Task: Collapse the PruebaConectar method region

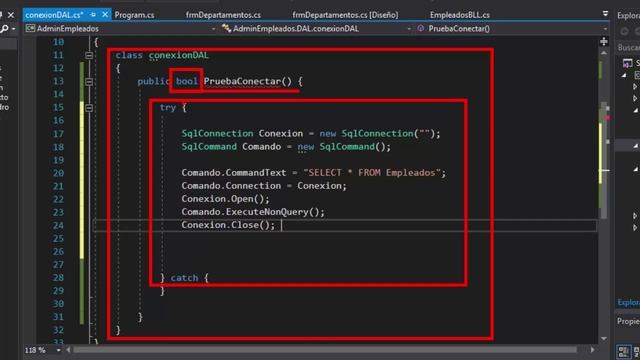Action: point(89,82)
